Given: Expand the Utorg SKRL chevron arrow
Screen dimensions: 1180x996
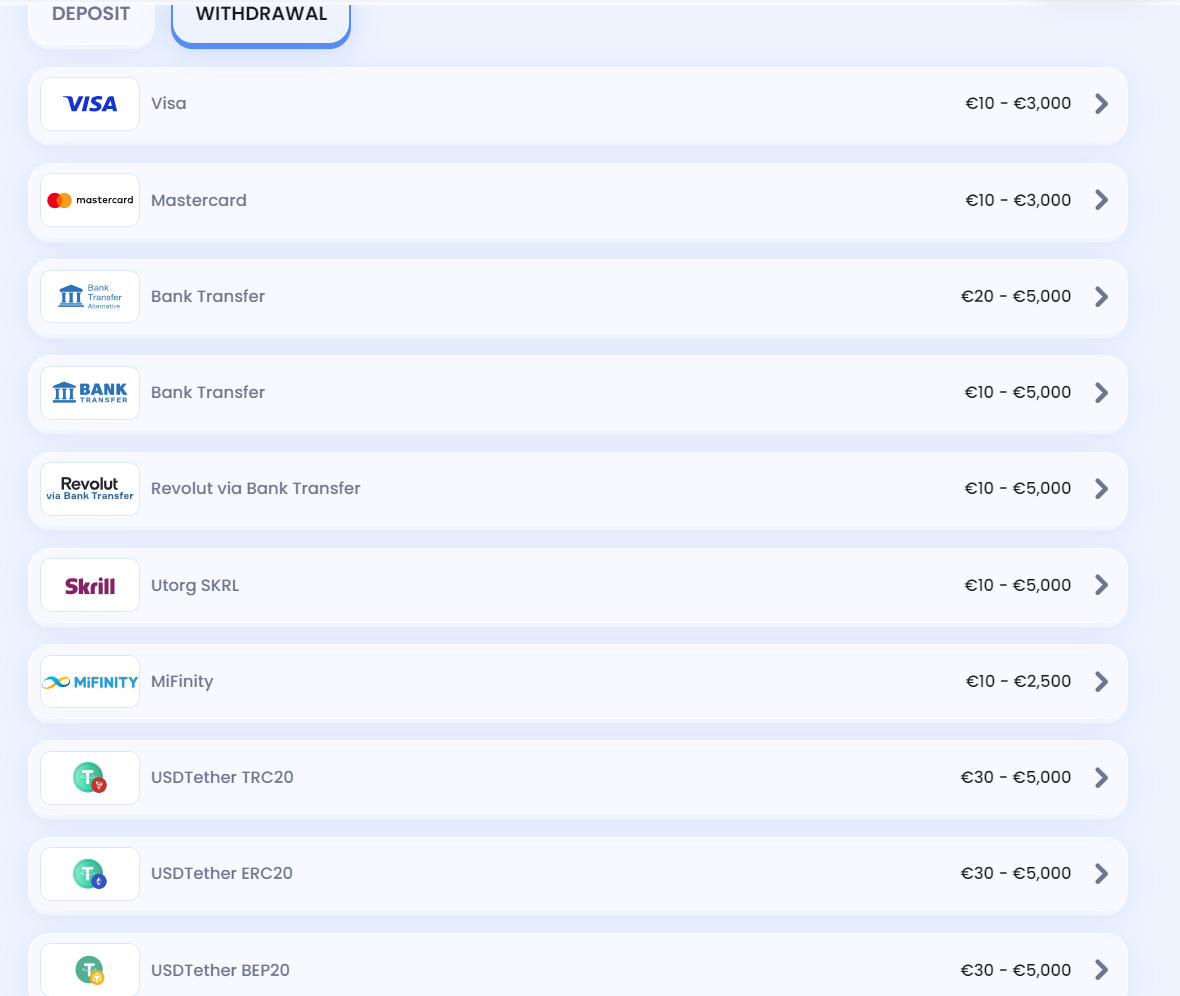Looking at the screenshot, I should point(1101,585).
